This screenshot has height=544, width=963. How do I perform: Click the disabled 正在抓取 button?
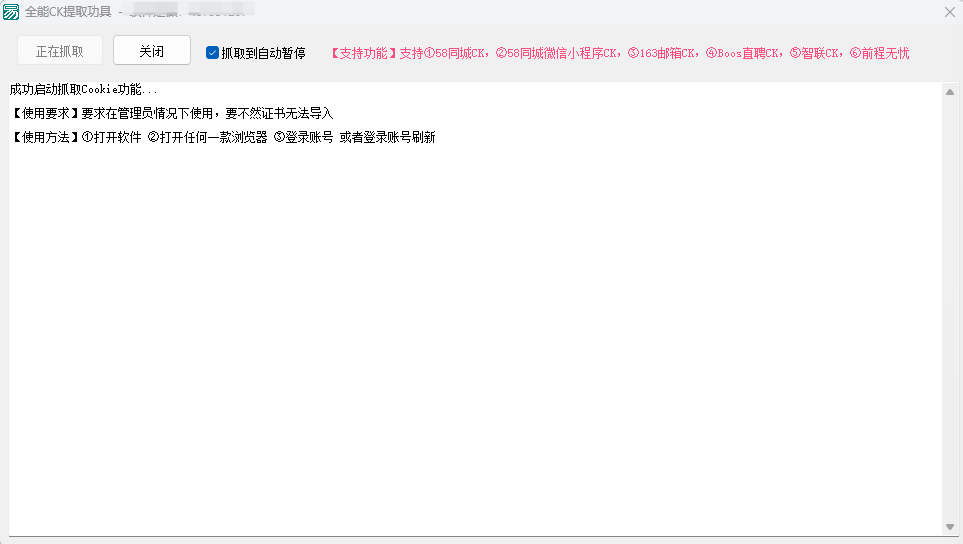(x=59, y=51)
